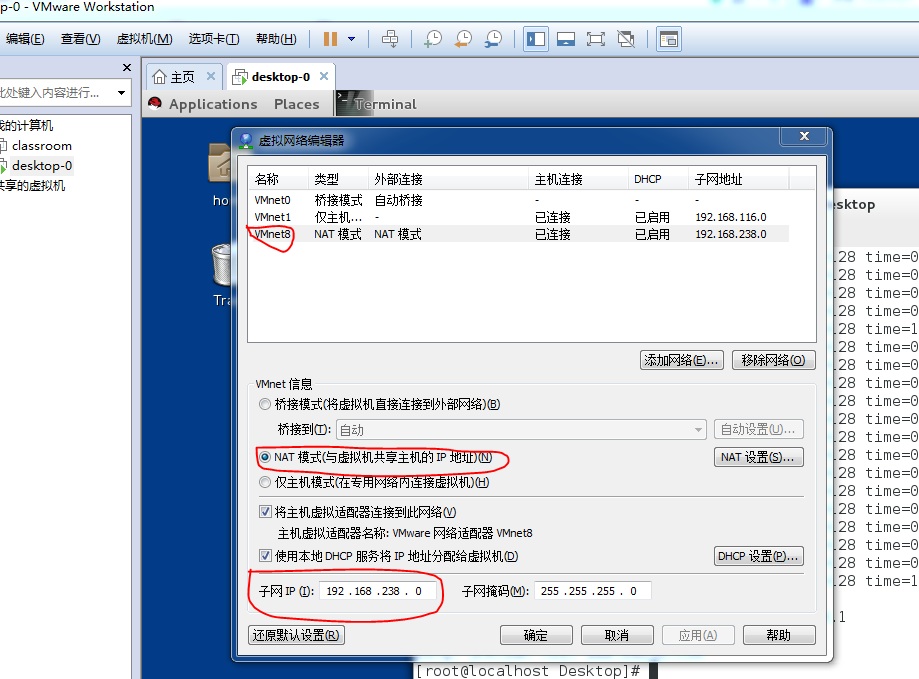Click the library search input field
This screenshot has width=919, height=679.
click(x=56, y=93)
